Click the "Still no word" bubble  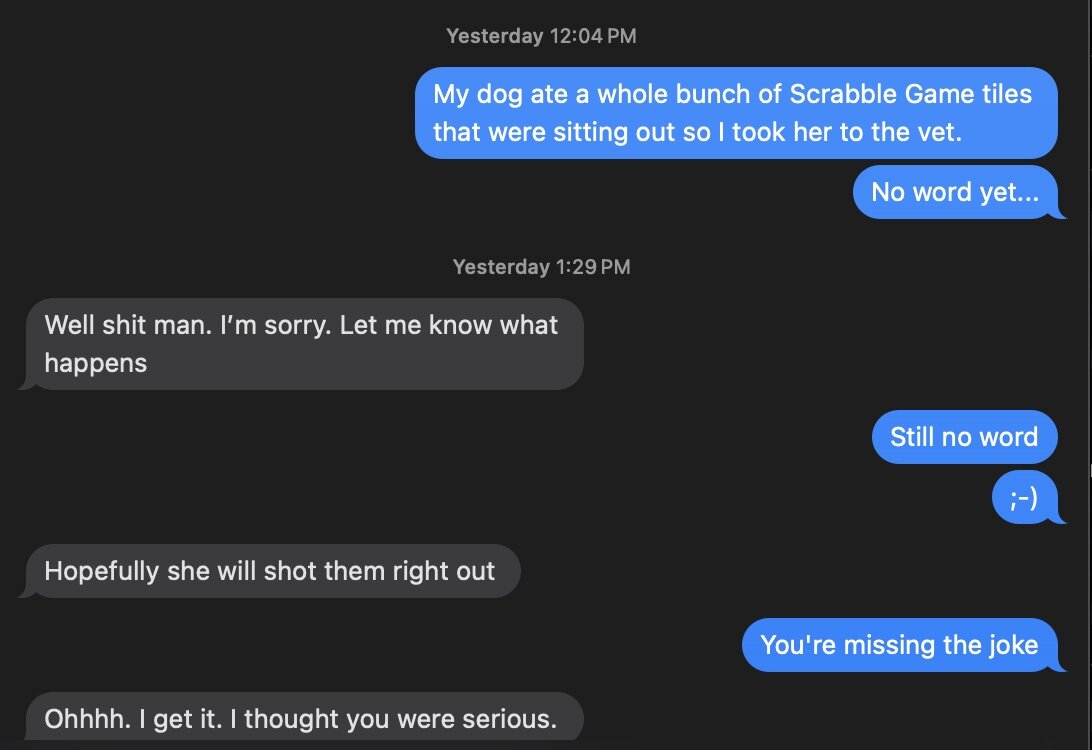(963, 437)
